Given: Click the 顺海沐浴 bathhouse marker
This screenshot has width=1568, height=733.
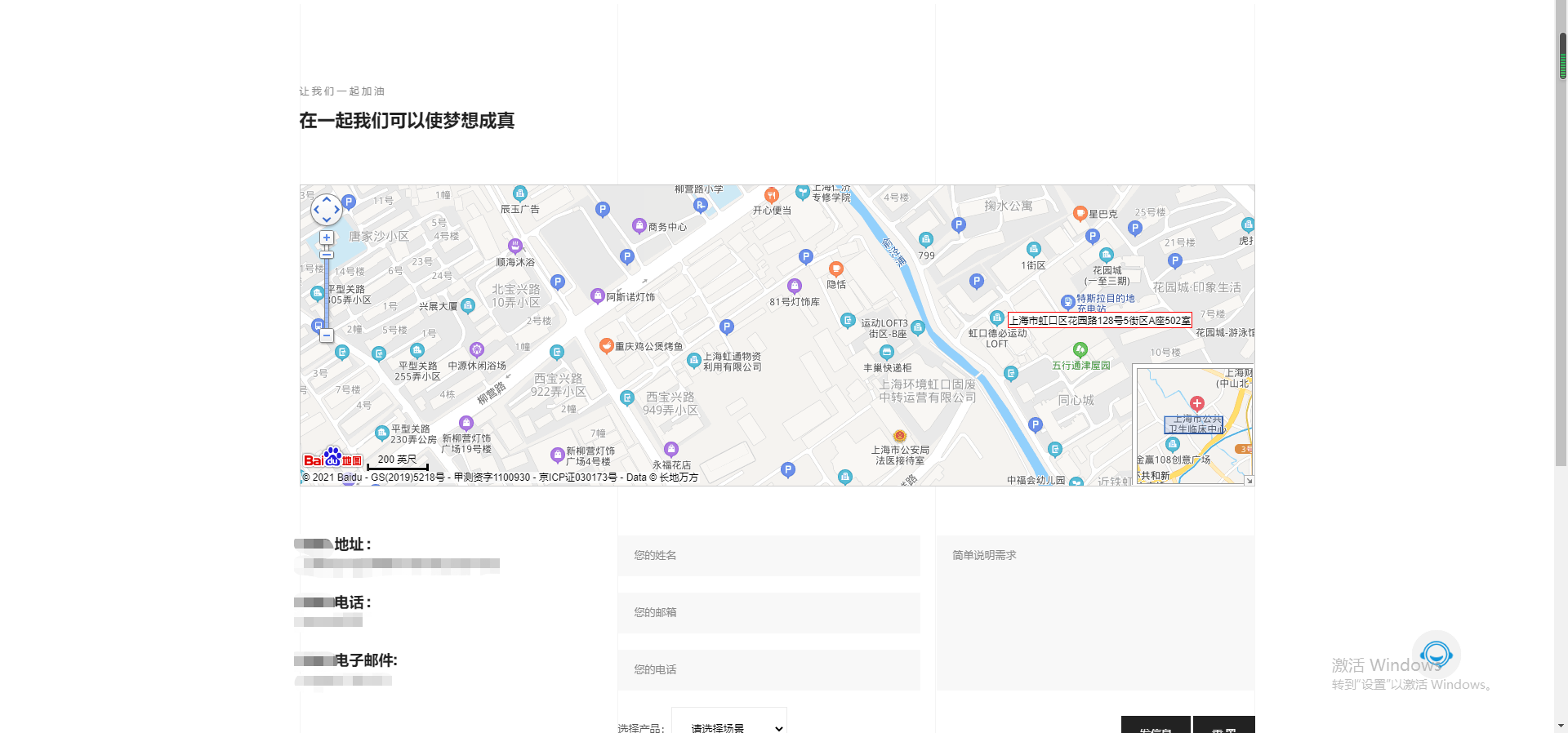Looking at the screenshot, I should tap(515, 246).
